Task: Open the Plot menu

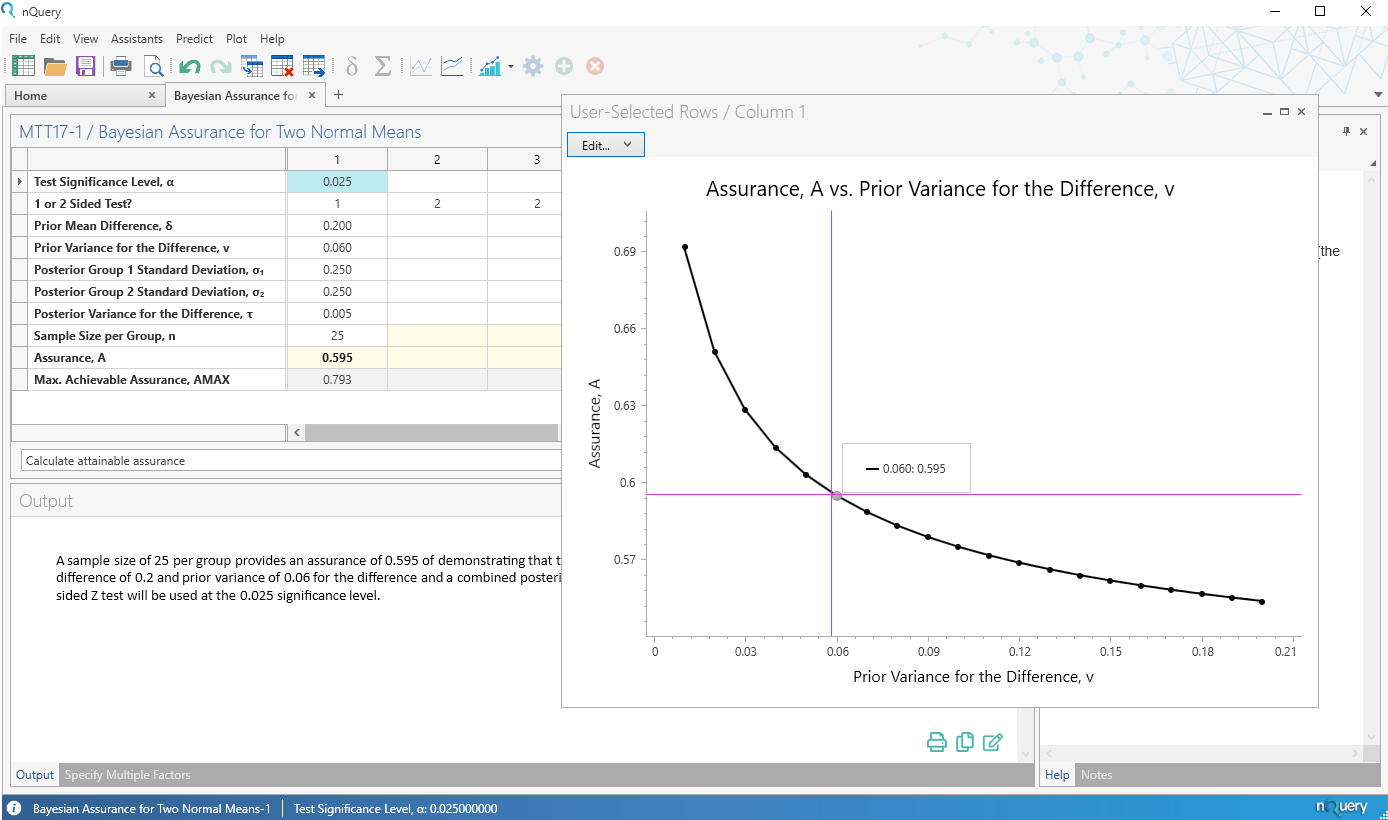Action: [x=236, y=39]
